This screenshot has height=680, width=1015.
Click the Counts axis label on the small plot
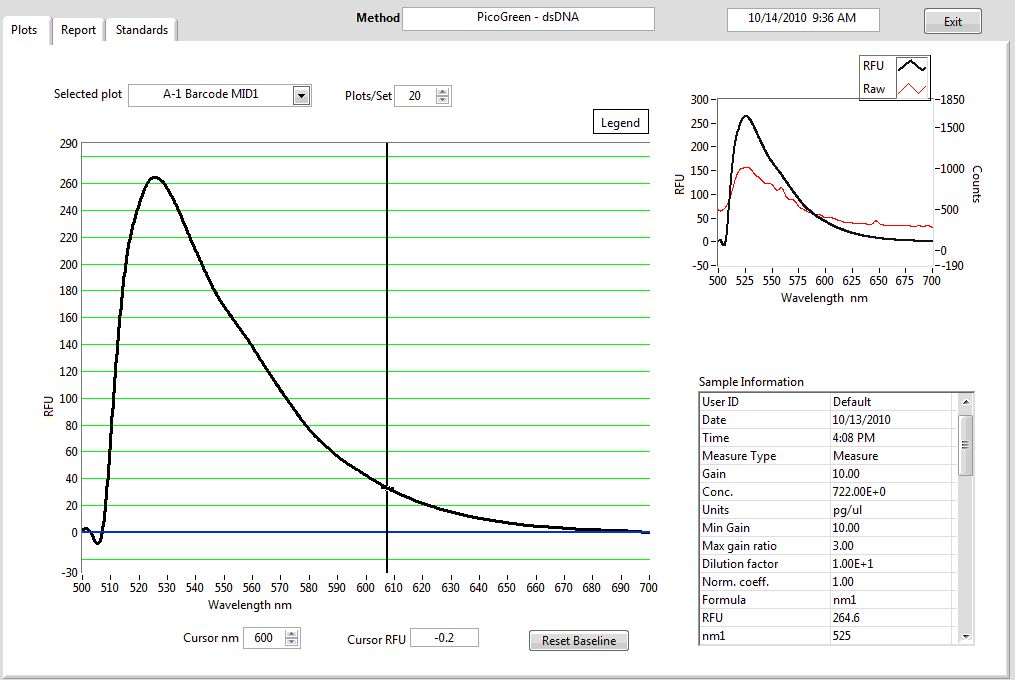pyautogui.click(x=977, y=184)
